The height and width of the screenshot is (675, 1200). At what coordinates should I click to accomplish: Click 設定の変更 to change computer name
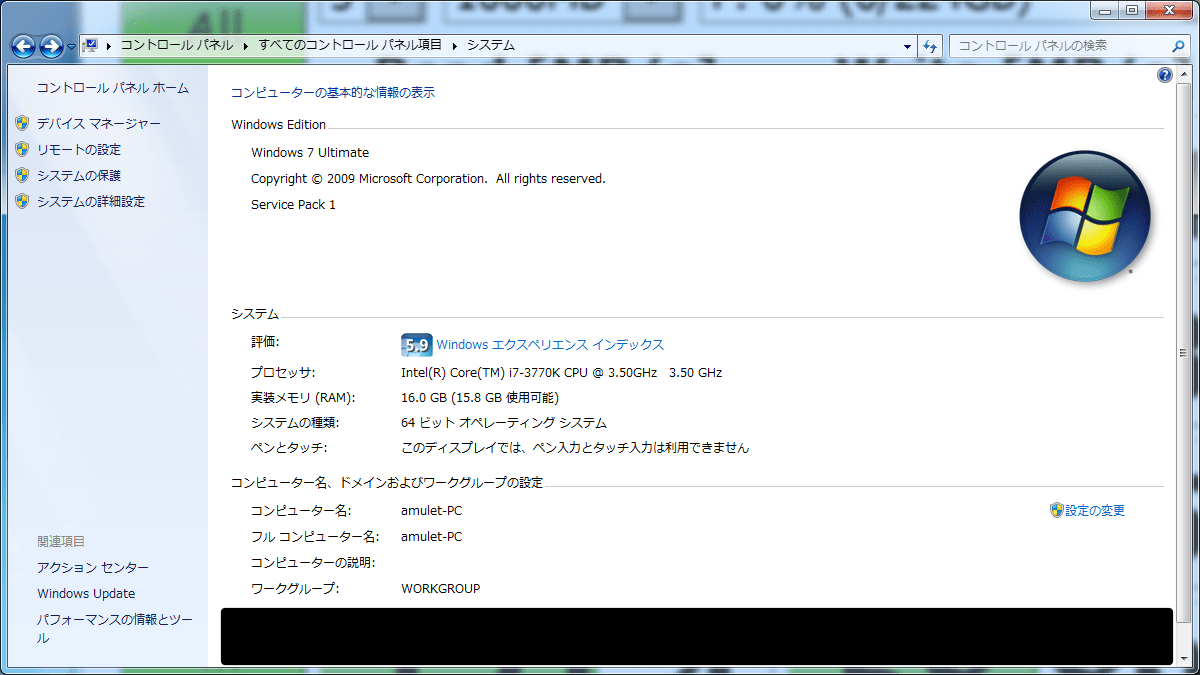click(x=1095, y=511)
